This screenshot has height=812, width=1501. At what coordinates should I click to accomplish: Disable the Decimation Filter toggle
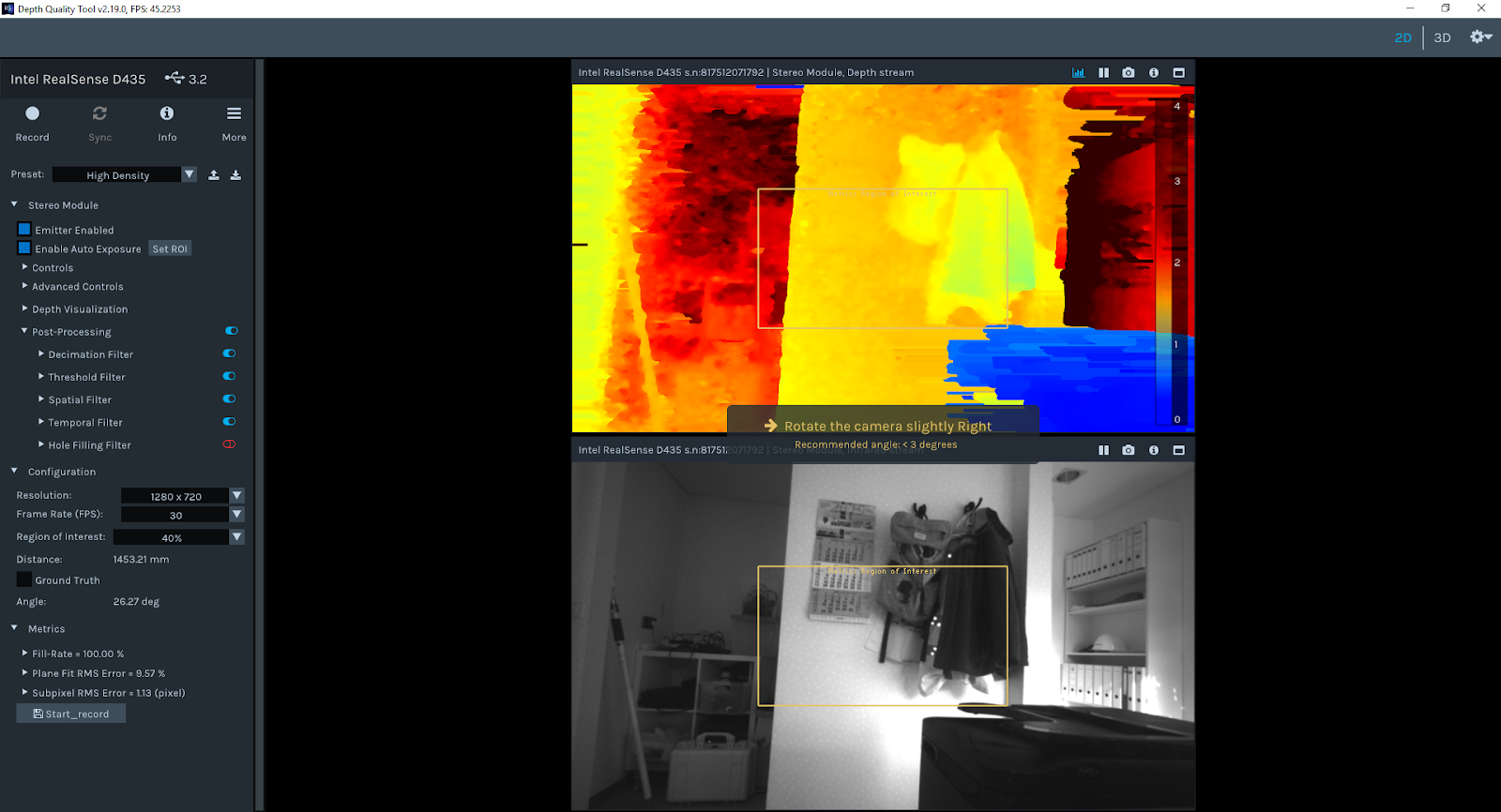[229, 354]
